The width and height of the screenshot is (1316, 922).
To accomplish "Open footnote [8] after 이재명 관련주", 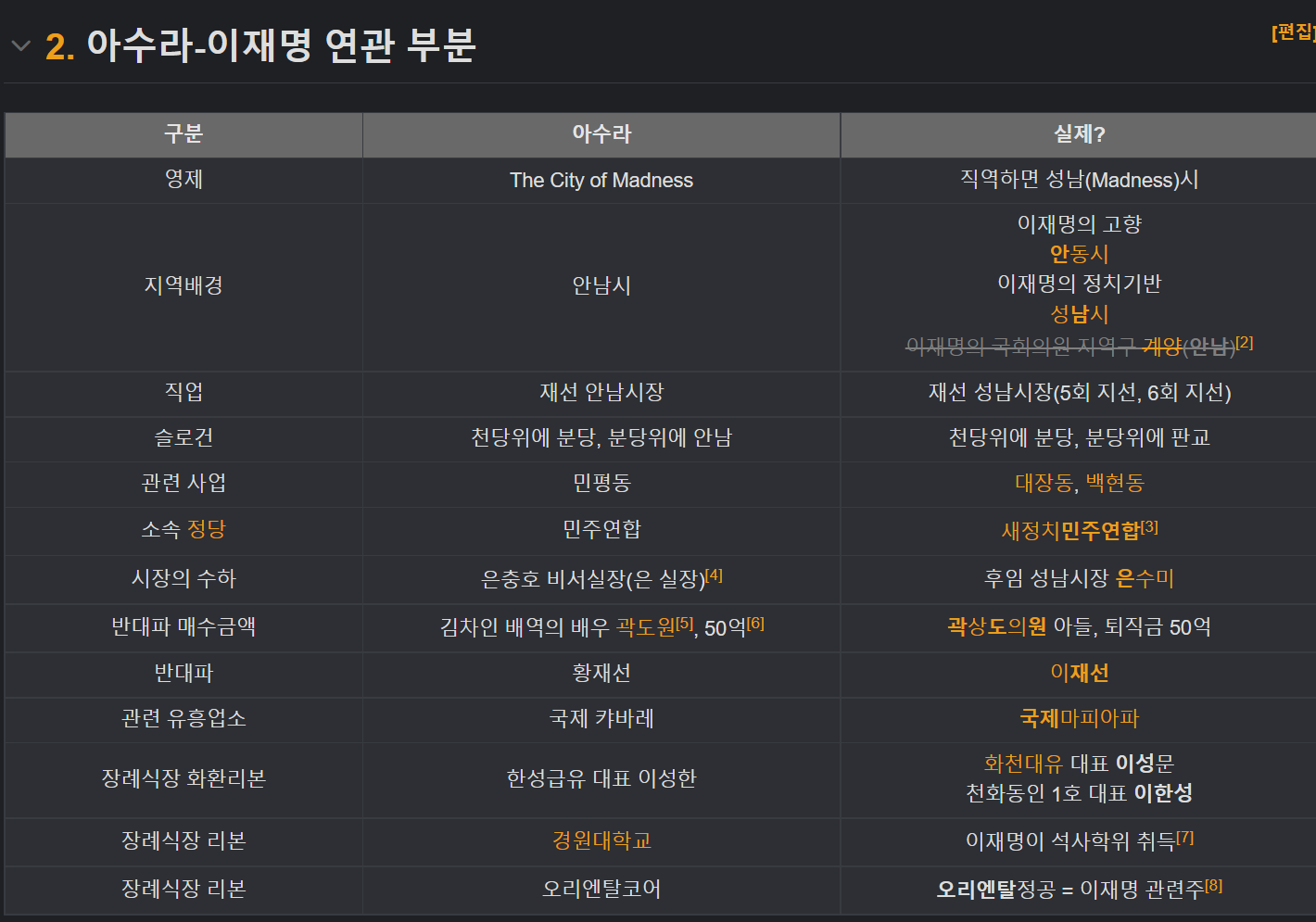I will [x=1214, y=885].
